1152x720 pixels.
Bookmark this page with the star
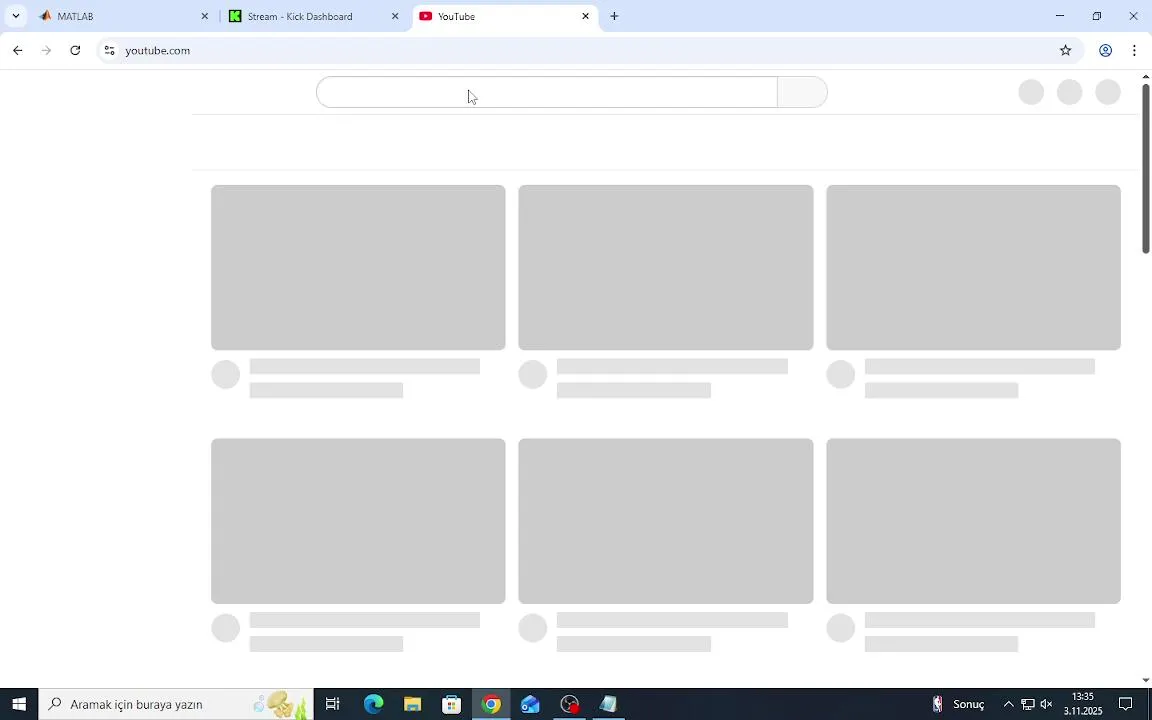(1065, 51)
